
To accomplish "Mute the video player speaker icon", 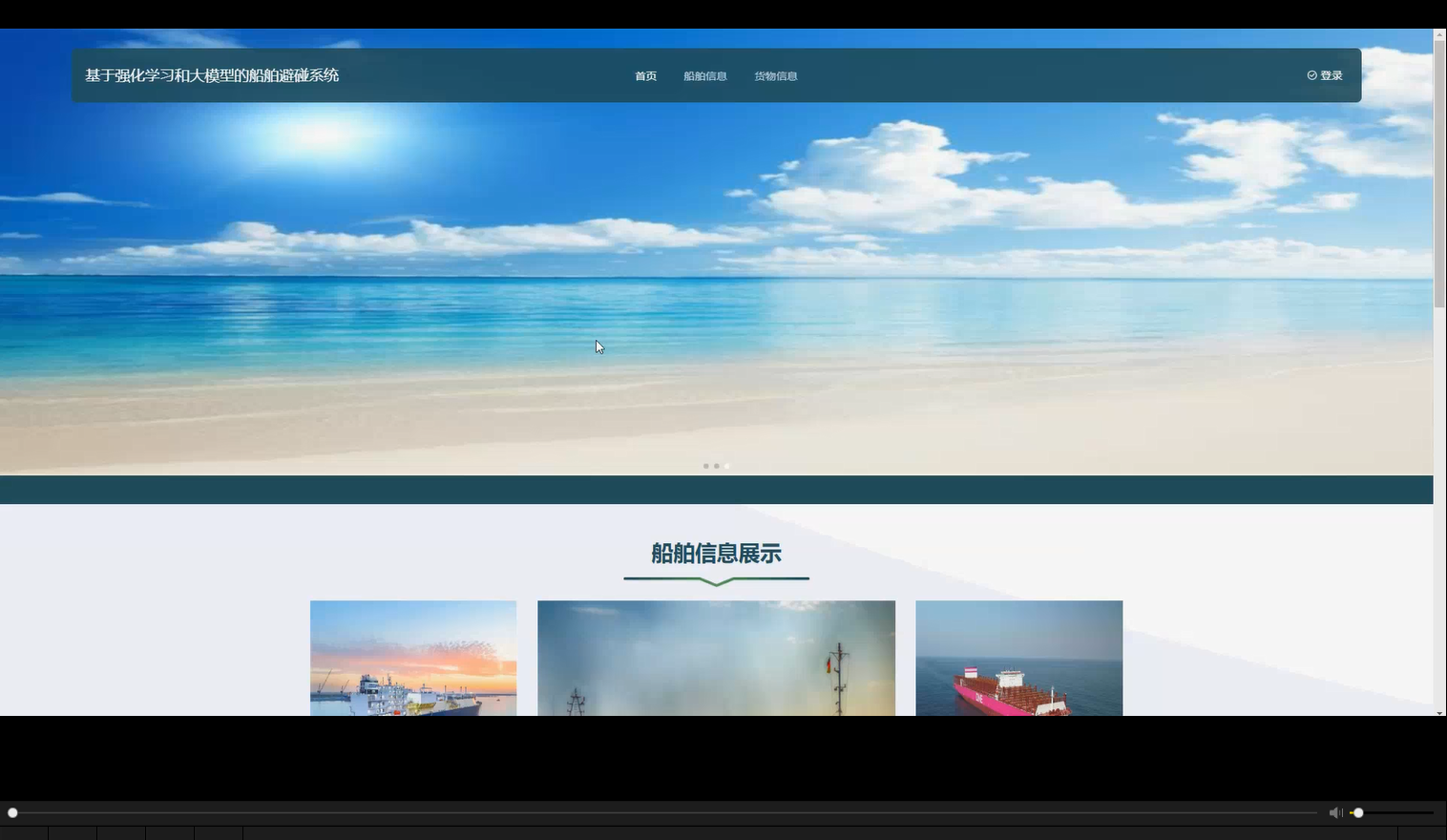I will [x=1335, y=812].
